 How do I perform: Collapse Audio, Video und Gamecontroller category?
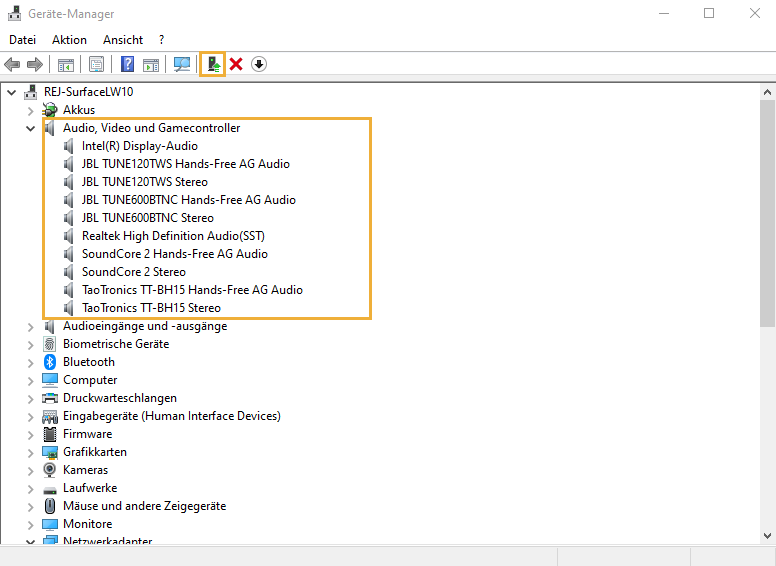[31, 128]
